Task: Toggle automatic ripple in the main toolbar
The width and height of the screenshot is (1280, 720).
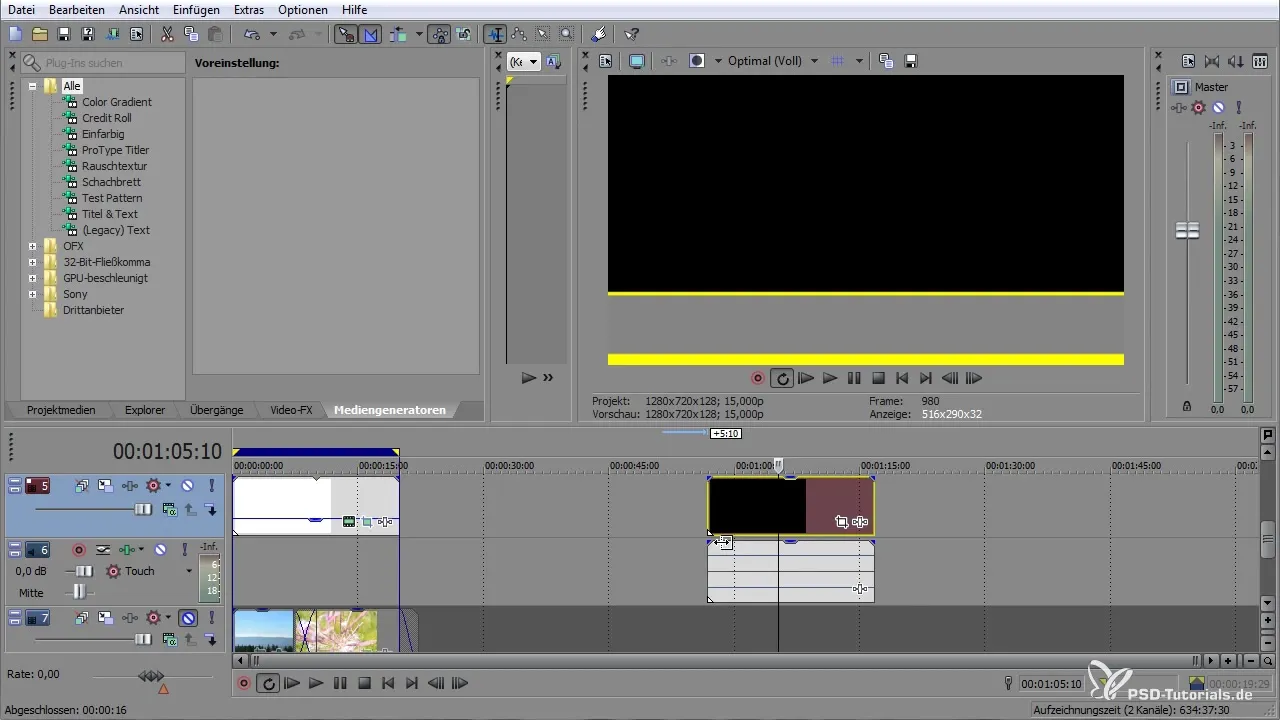Action: [397, 34]
